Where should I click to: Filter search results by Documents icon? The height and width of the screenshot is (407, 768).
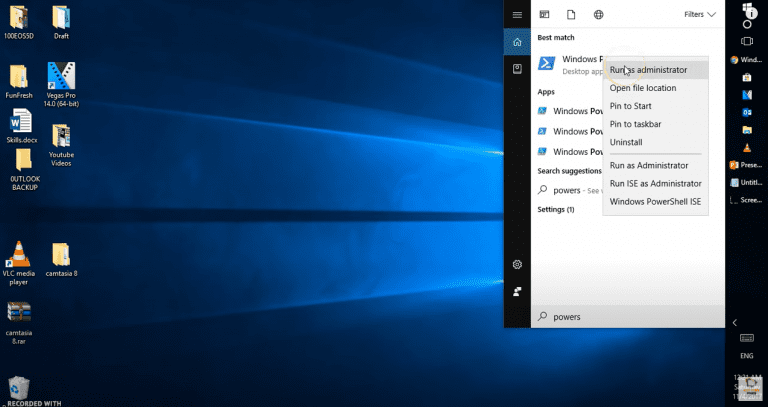pos(571,15)
